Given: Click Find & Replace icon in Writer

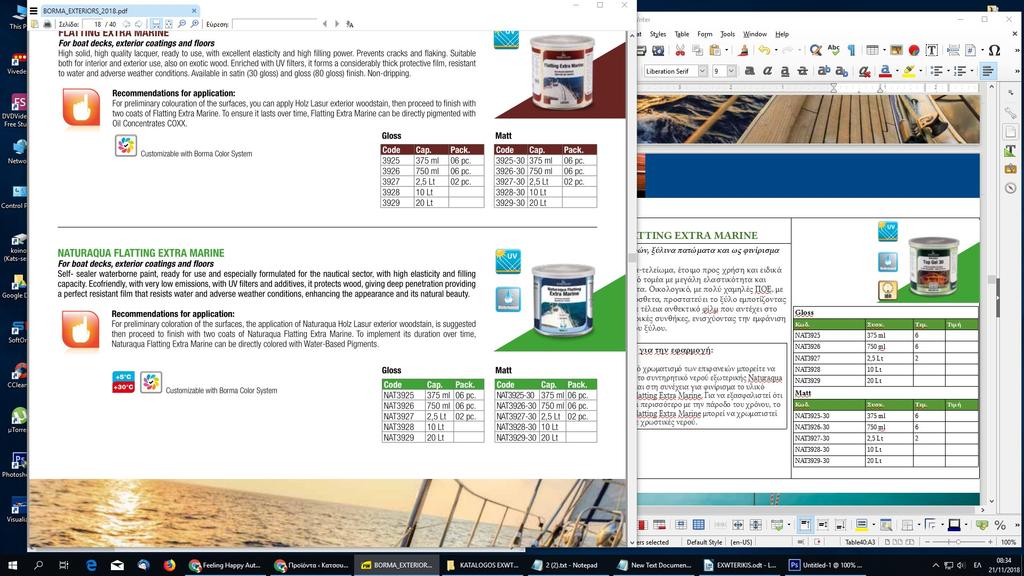Looking at the screenshot, I should coord(816,50).
